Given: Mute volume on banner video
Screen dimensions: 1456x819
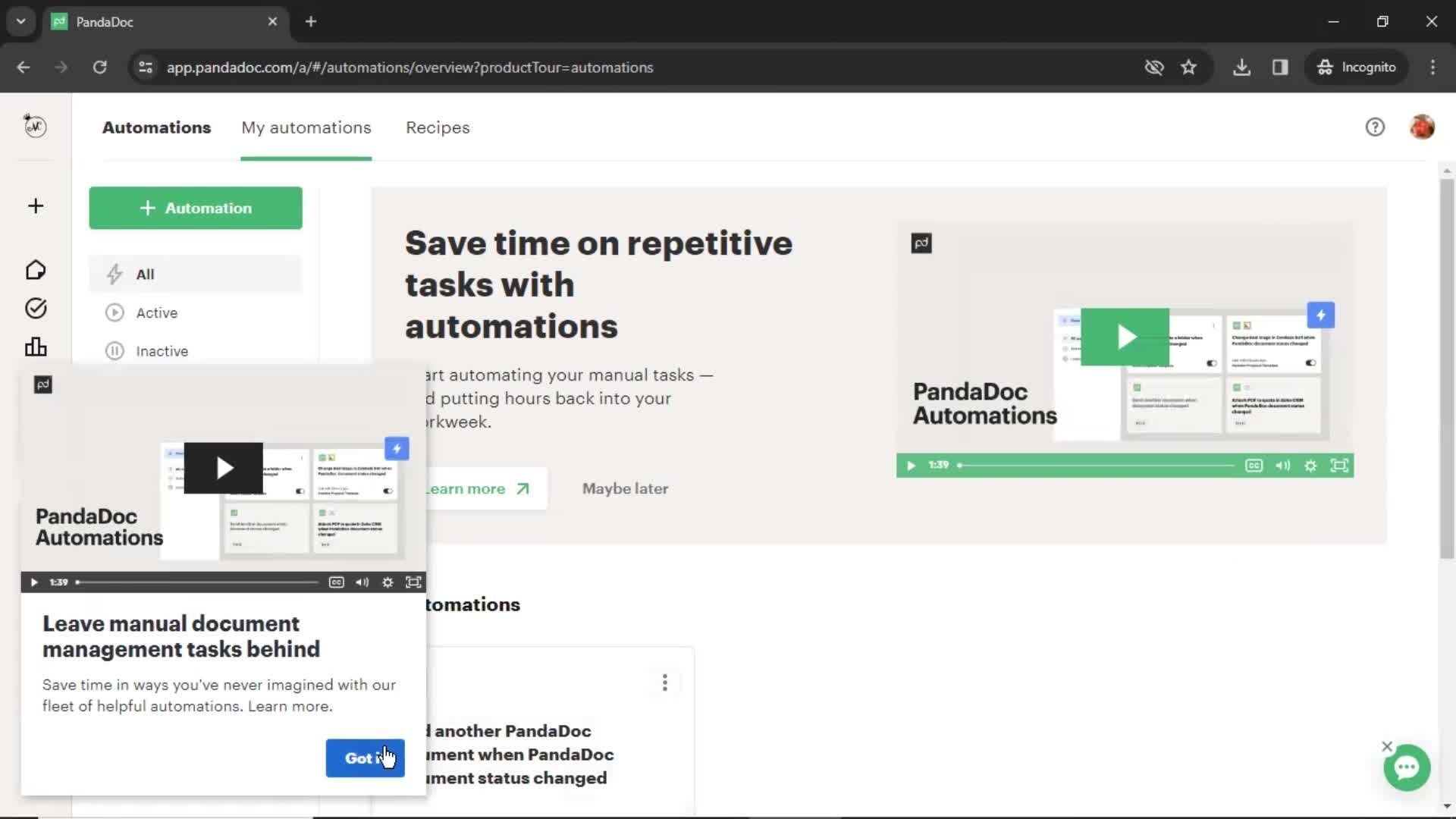Looking at the screenshot, I should 1282,466.
